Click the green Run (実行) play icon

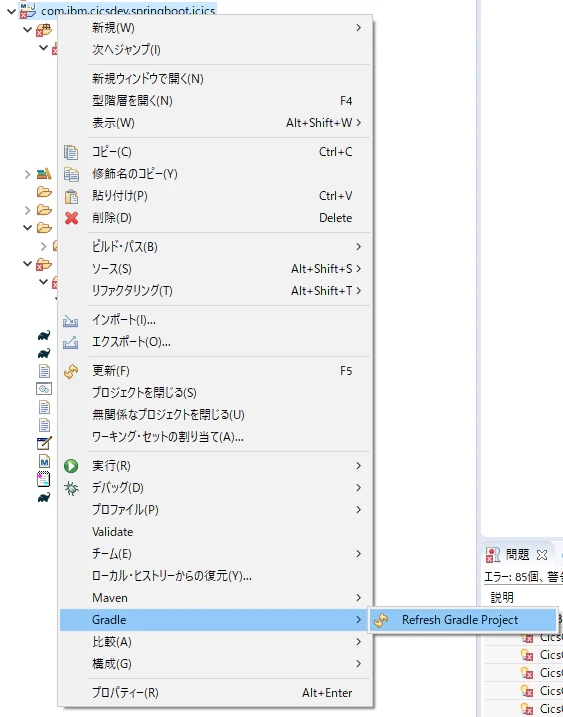click(71, 466)
